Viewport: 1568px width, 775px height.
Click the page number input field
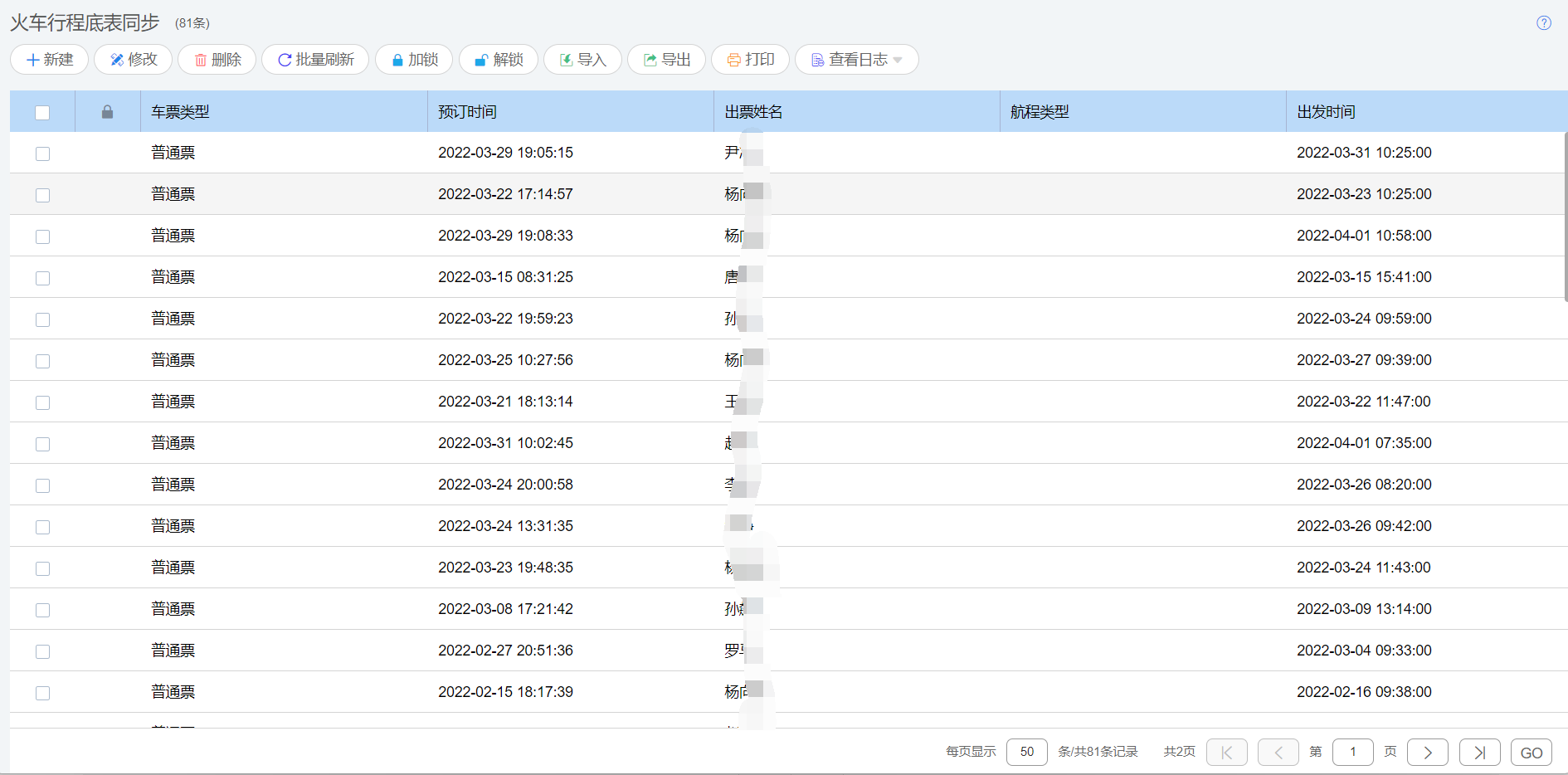1352,752
